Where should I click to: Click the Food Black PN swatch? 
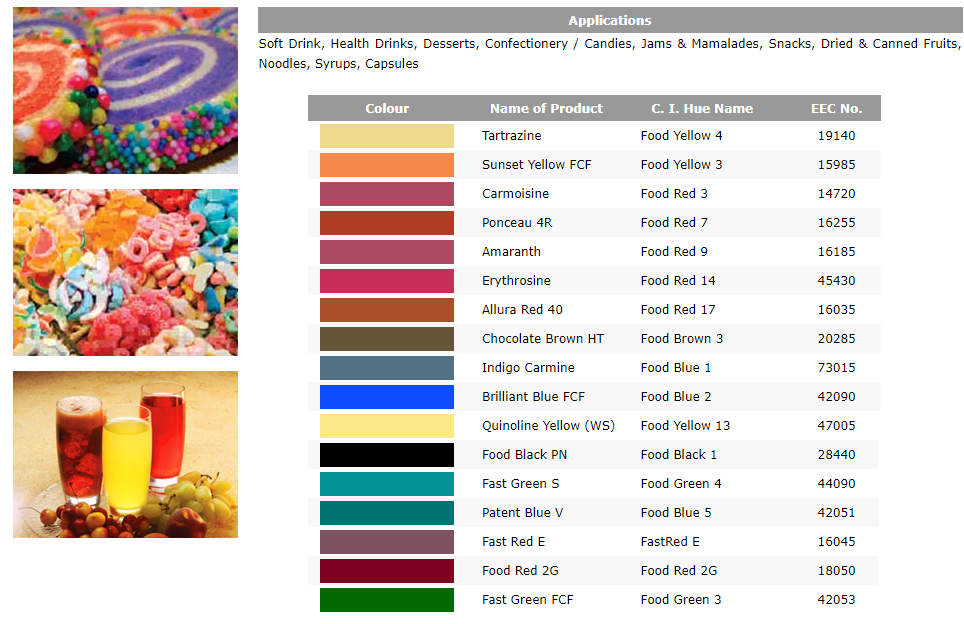point(387,455)
